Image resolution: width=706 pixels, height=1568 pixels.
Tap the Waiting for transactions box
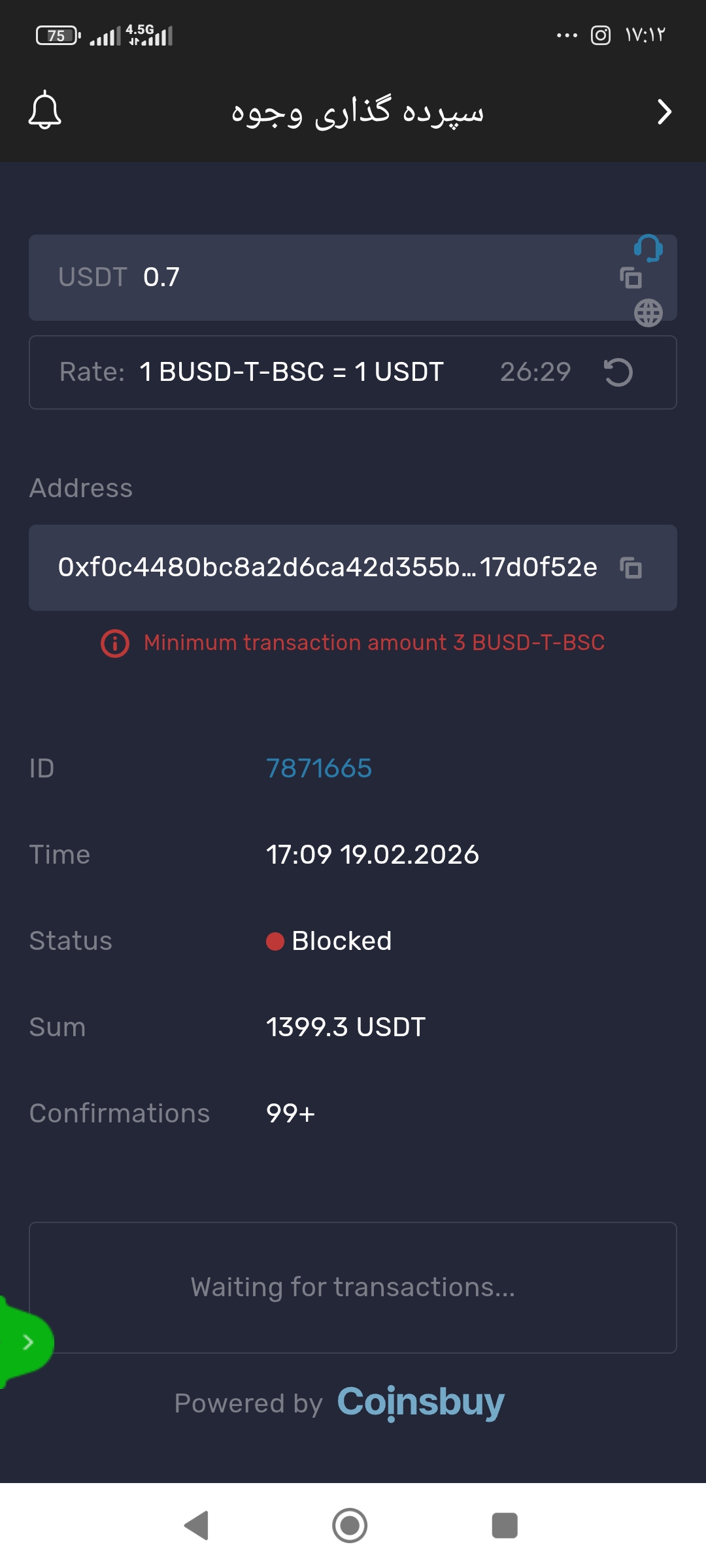tap(353, 1287)
